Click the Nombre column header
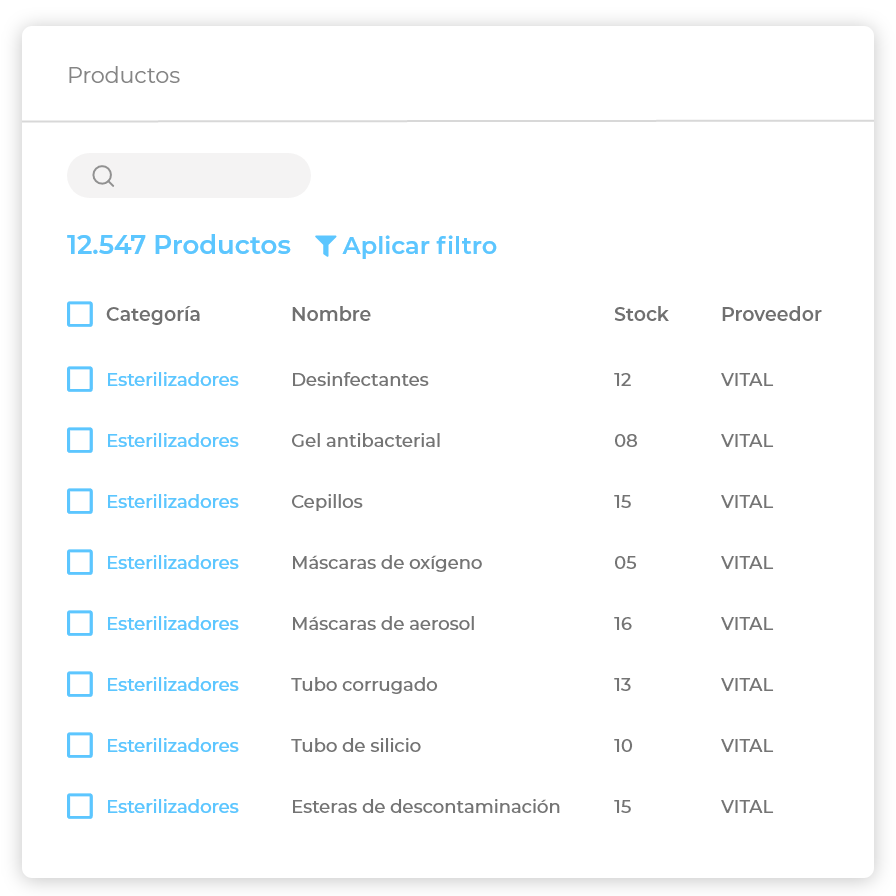 click(331, 314)
